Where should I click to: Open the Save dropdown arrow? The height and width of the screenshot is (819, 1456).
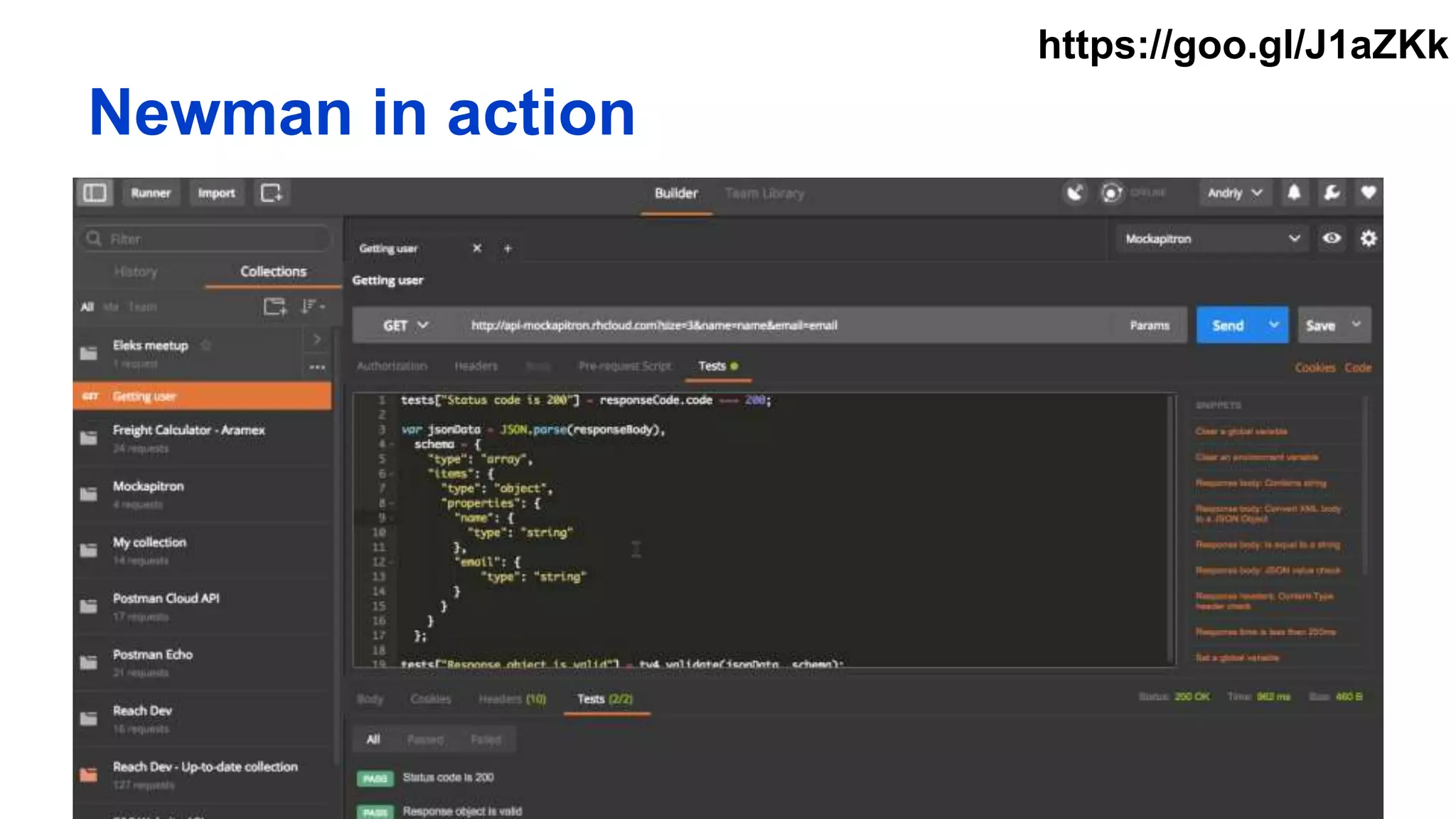1356,325
